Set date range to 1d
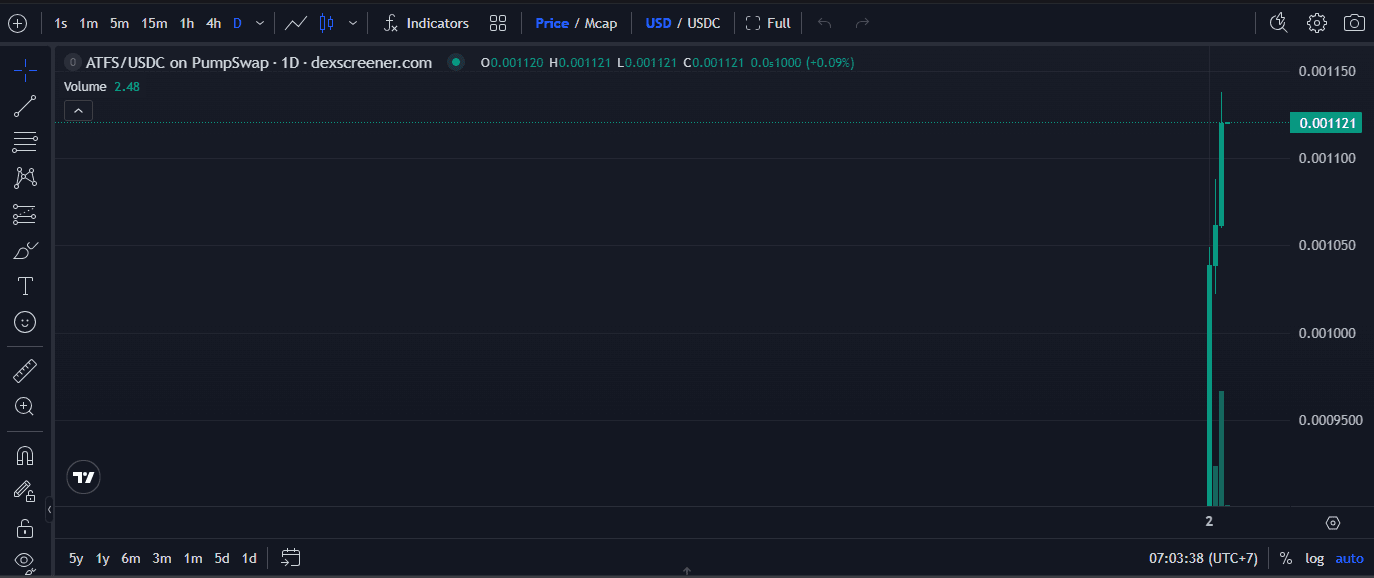 coord(249,558)
